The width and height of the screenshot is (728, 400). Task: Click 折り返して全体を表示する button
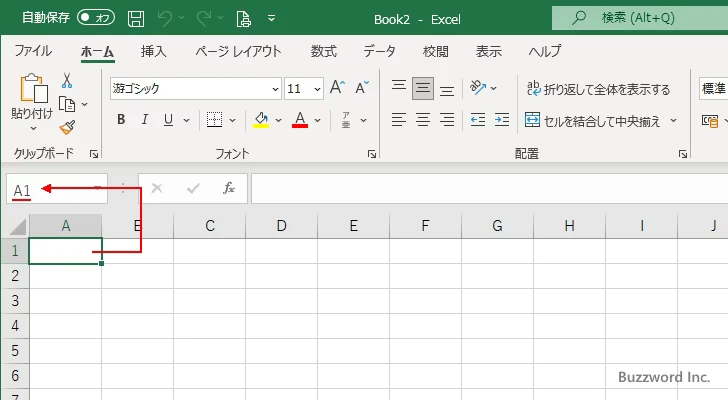[598, 88]
